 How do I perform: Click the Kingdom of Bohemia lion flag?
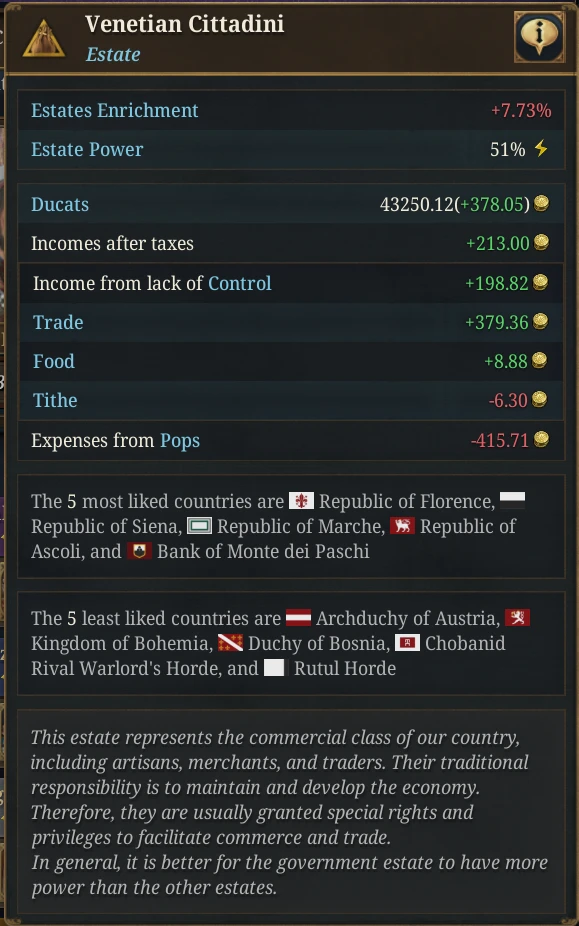click(517, 618)
